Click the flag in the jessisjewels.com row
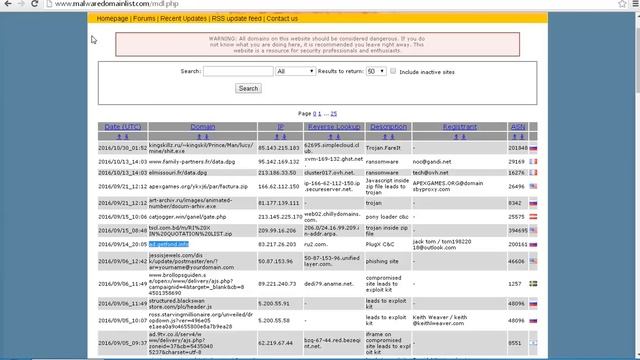Image resolution: width=640 pixels, height=360 pixels. coord(533,261)
